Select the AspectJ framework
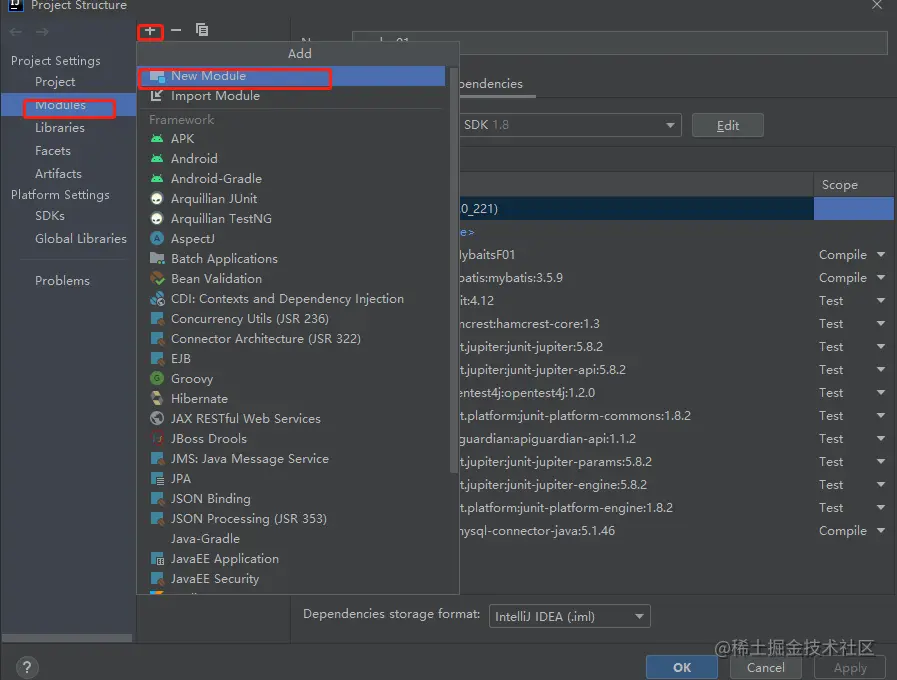 [292, 238]
